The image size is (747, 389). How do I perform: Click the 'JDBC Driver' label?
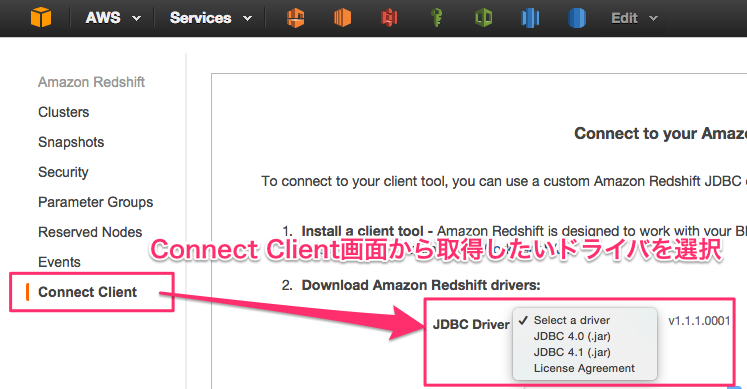click(471, 324)
